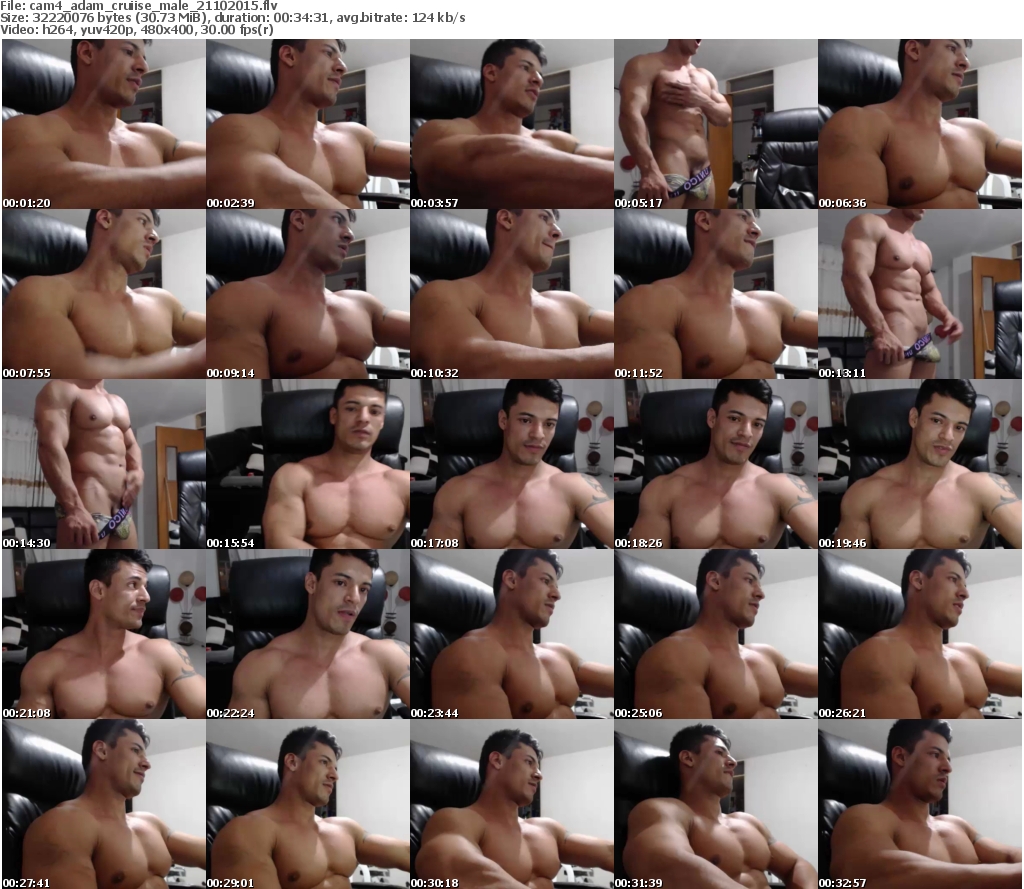
Task: Open the frame stamped 00:06:36
Action: click(920, 124)
